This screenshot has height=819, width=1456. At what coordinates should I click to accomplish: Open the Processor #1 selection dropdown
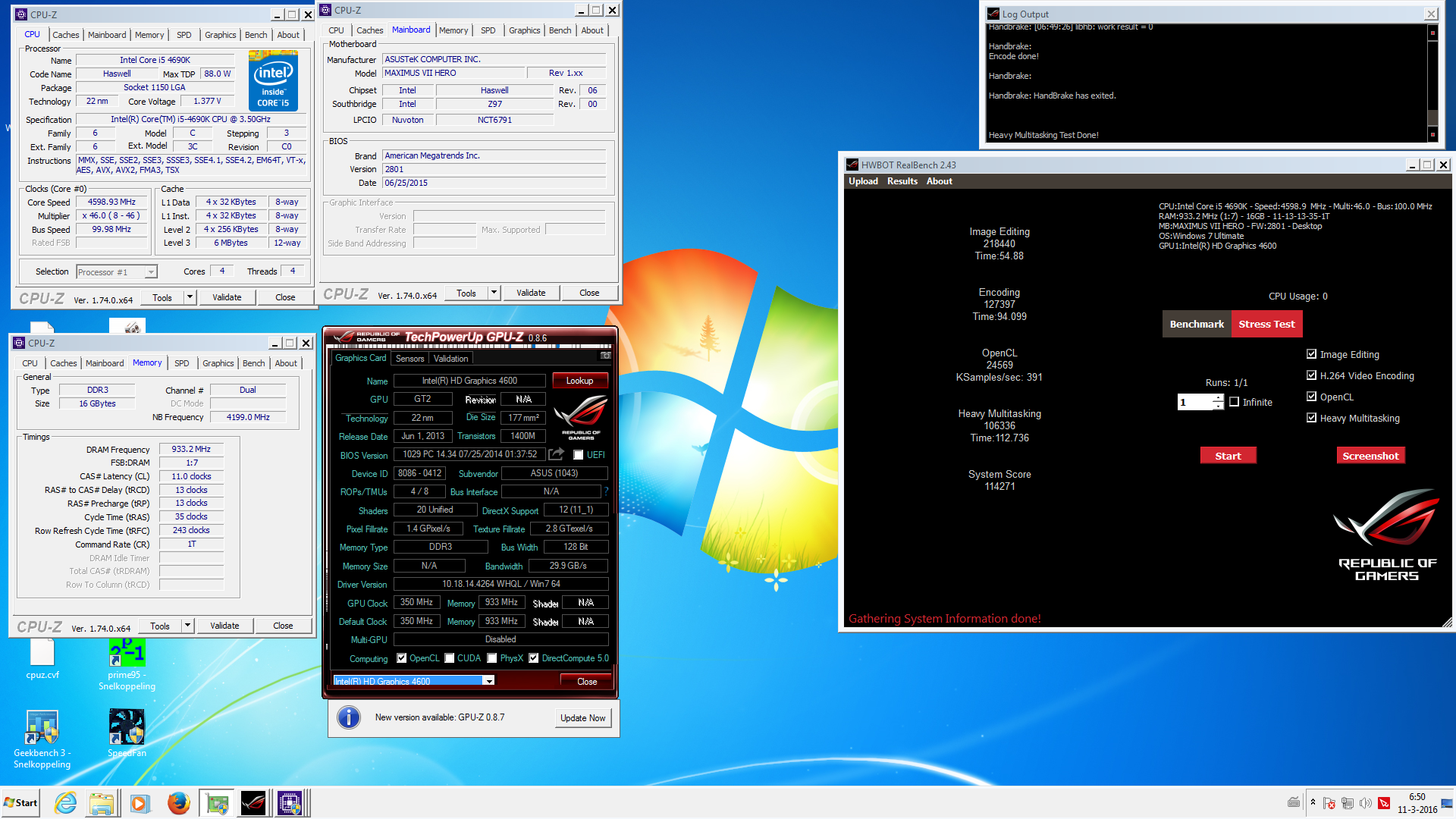(x=117, y=271)
